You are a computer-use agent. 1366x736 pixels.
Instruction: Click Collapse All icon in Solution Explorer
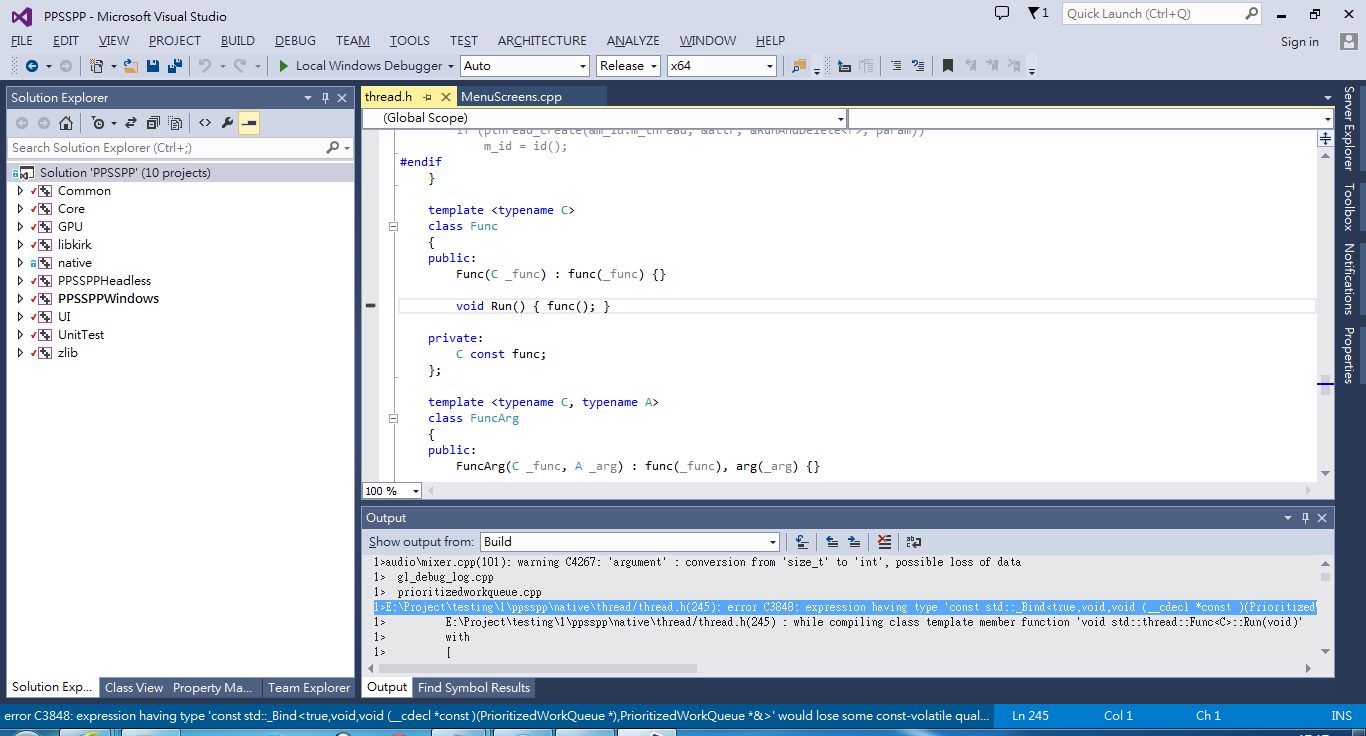coord(153,123)
